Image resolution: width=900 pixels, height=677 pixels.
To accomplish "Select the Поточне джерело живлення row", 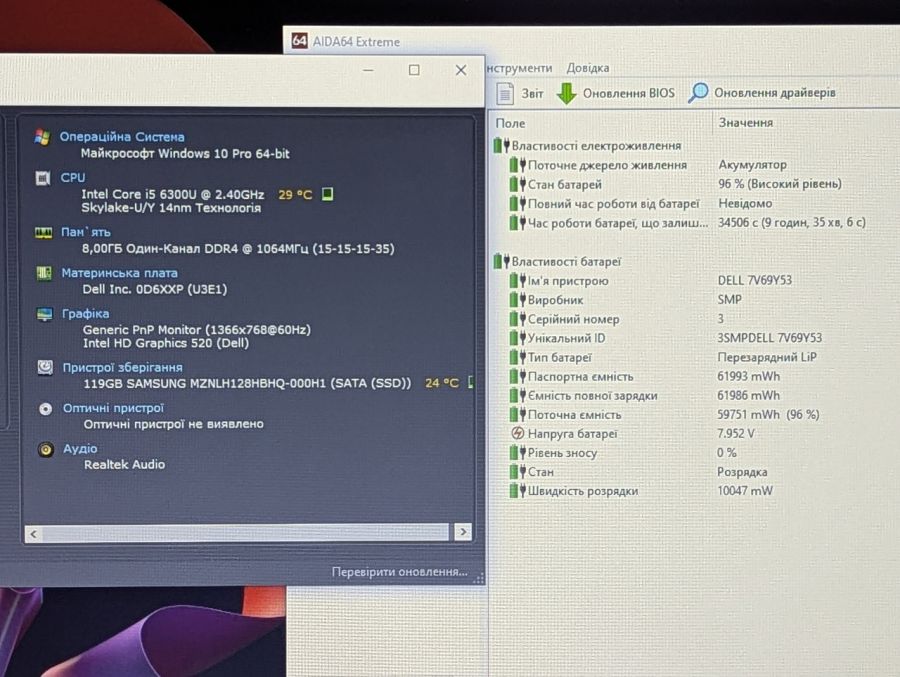I will coord(695,165).
